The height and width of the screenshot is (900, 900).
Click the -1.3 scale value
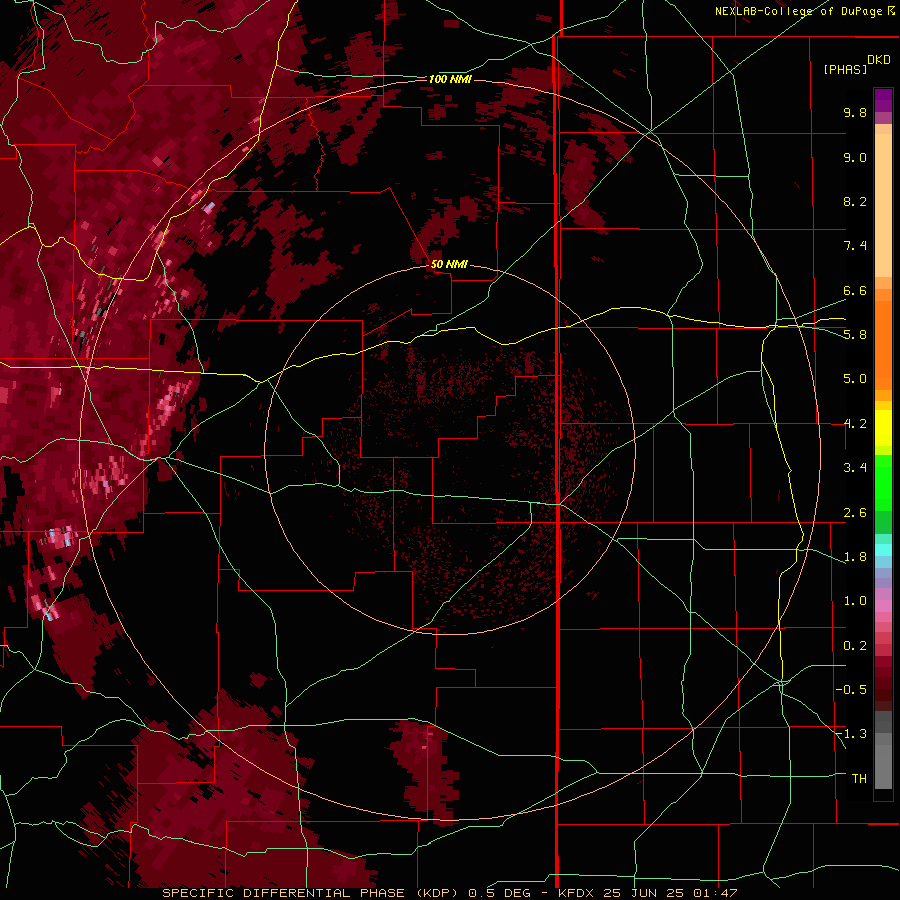point(851,734)
